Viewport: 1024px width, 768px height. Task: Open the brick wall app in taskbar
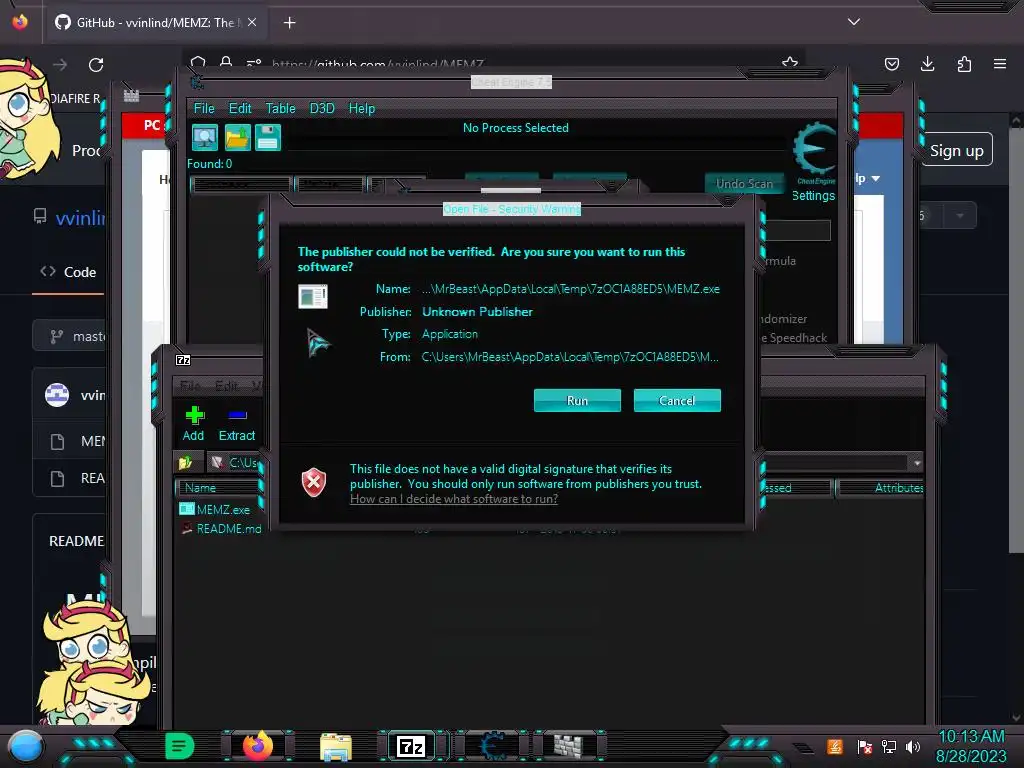[568, 746]
